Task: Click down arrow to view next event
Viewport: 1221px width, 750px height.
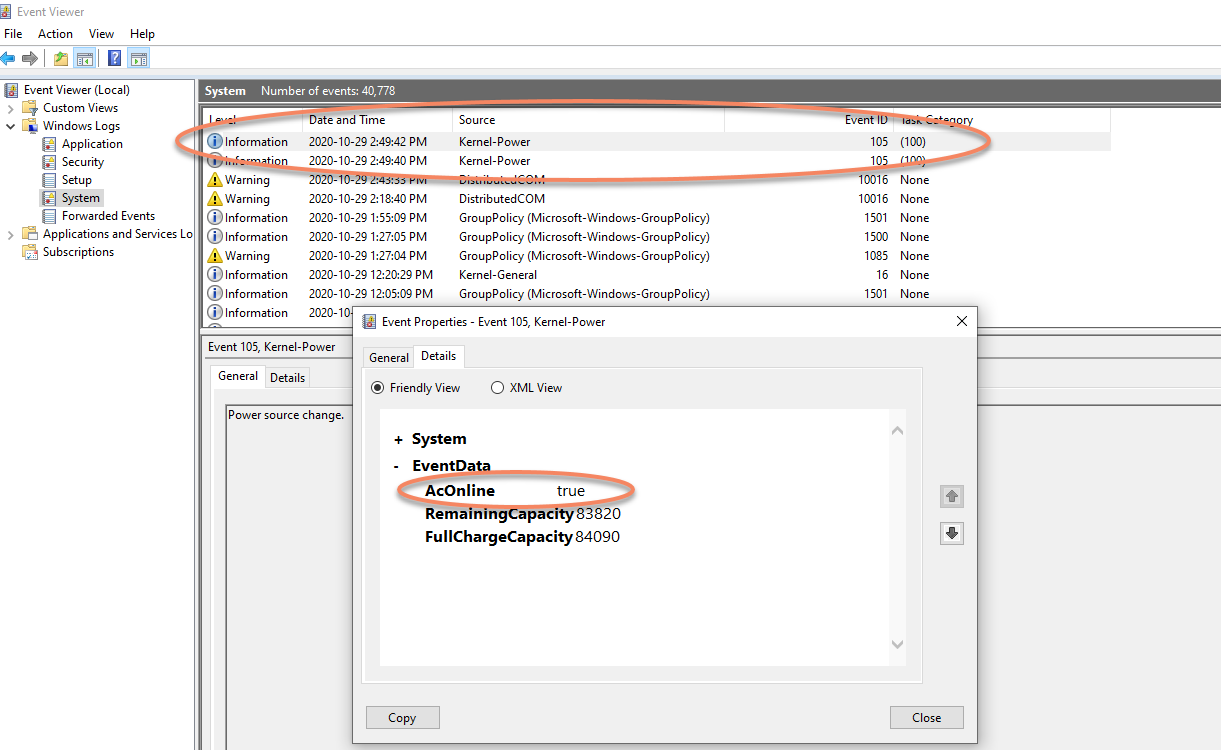Action: coord(952,534)
